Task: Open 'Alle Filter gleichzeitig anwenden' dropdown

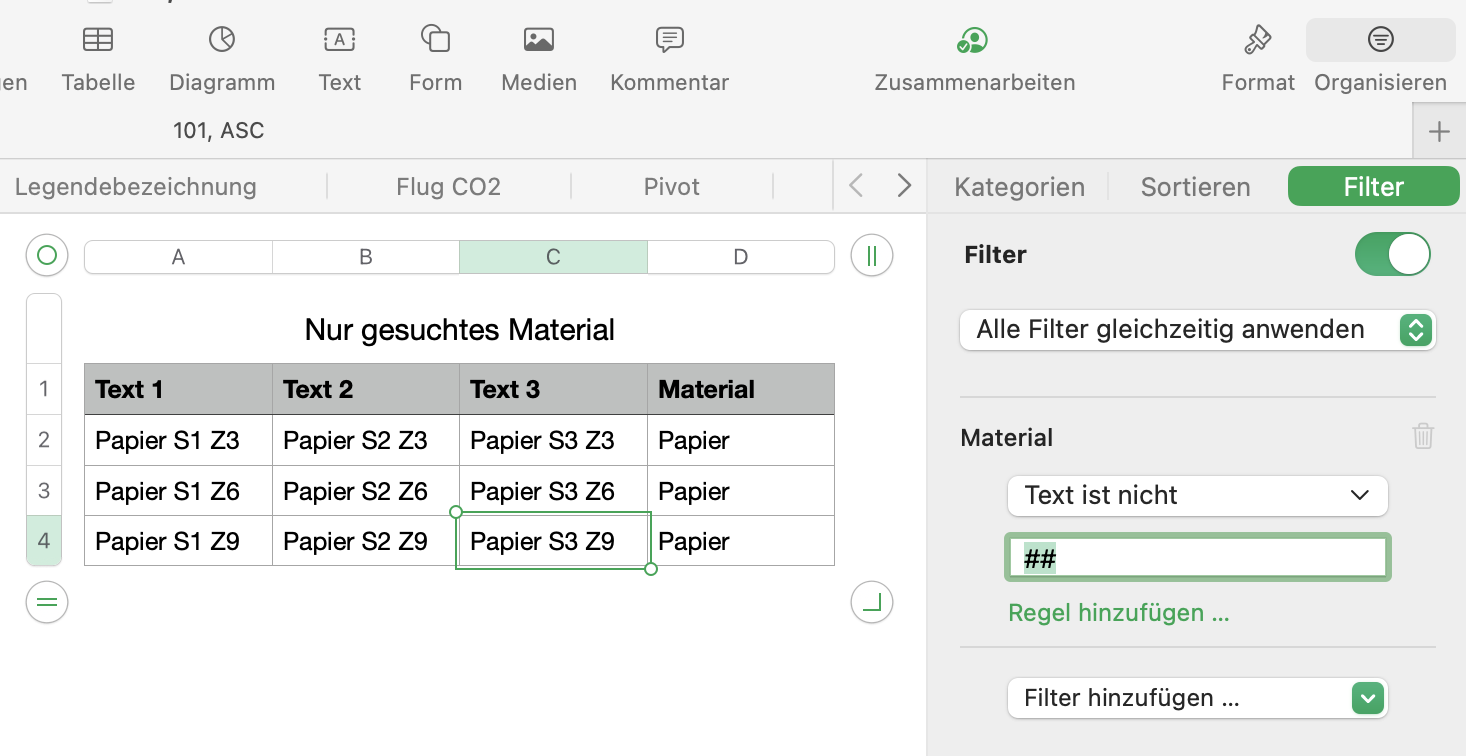Action: coord(1197,330)
